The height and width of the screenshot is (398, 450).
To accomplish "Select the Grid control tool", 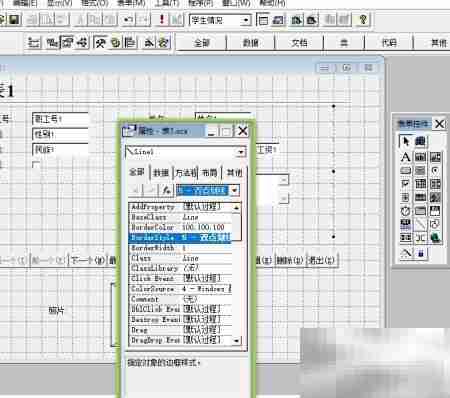I will click(x=420, y=197).
